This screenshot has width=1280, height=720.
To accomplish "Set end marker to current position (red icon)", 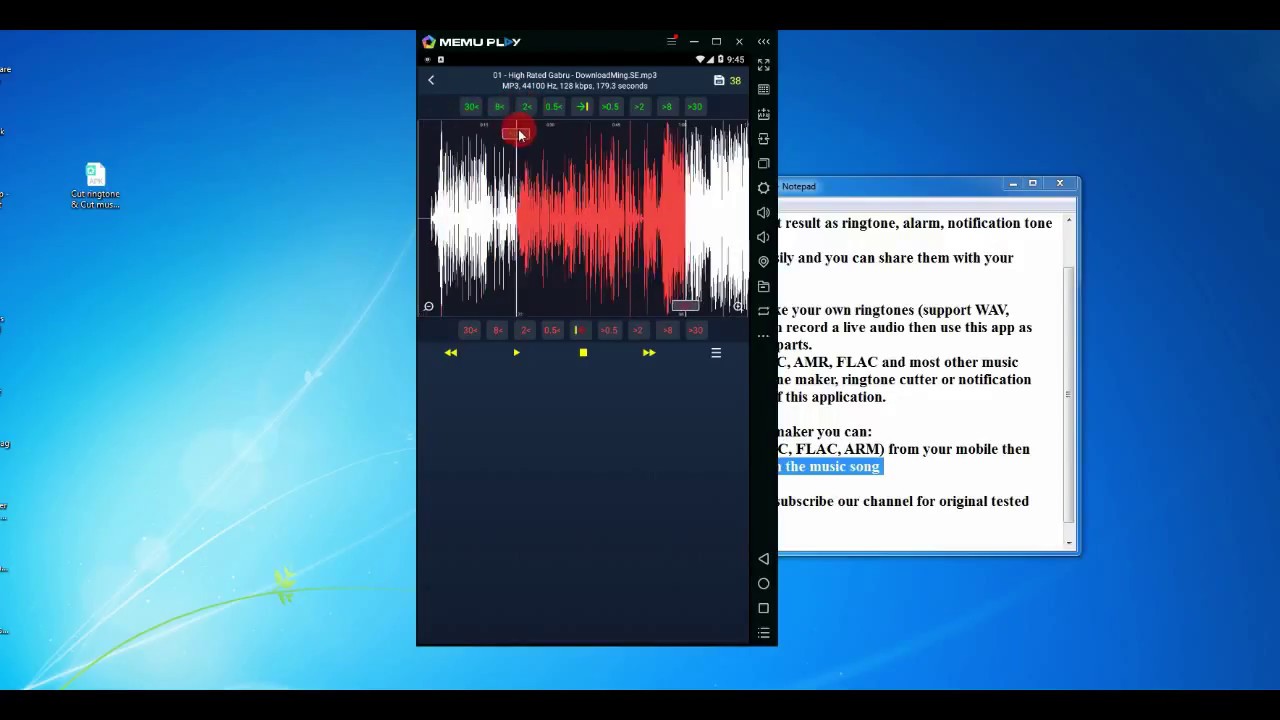I will (580, 330).
